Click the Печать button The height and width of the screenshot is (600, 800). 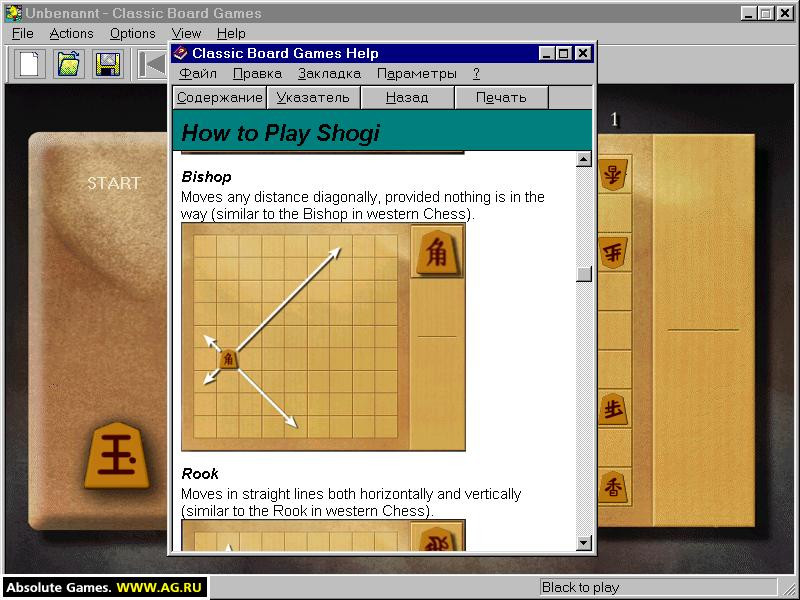coord(501,97)
